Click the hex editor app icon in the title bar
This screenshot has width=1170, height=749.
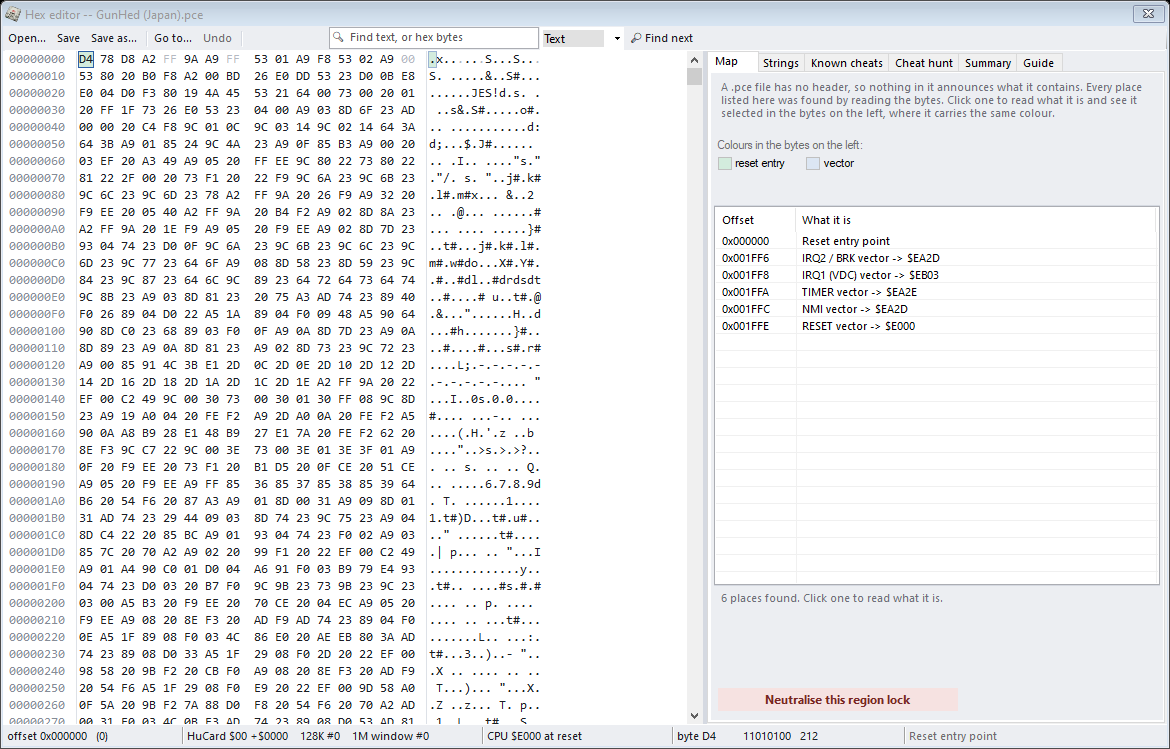click(x=12, y=14)
